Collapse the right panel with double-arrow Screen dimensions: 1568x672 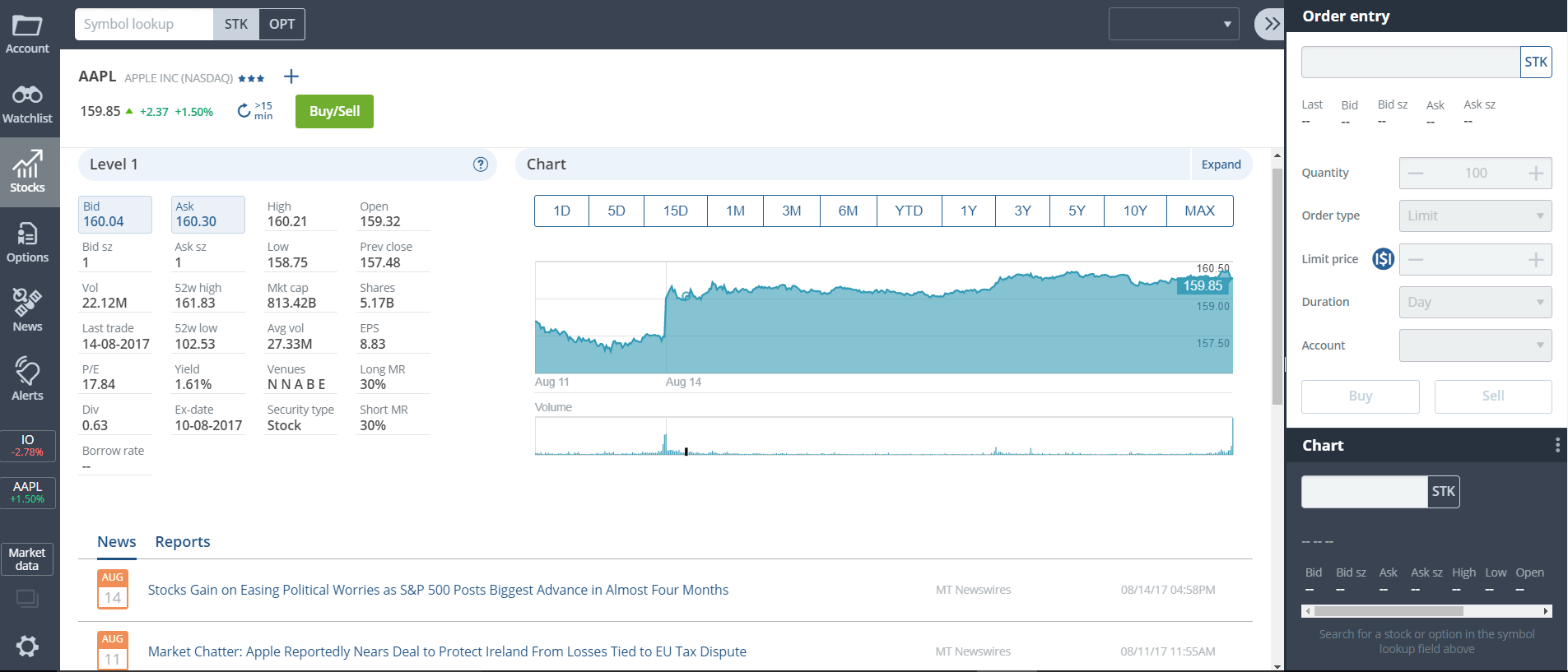(x=1271, y=24)
